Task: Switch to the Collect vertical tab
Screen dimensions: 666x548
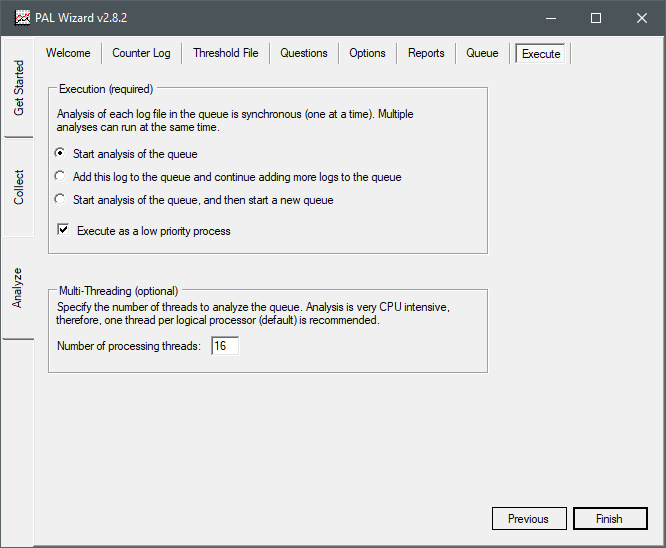Action: click(18, 187)
